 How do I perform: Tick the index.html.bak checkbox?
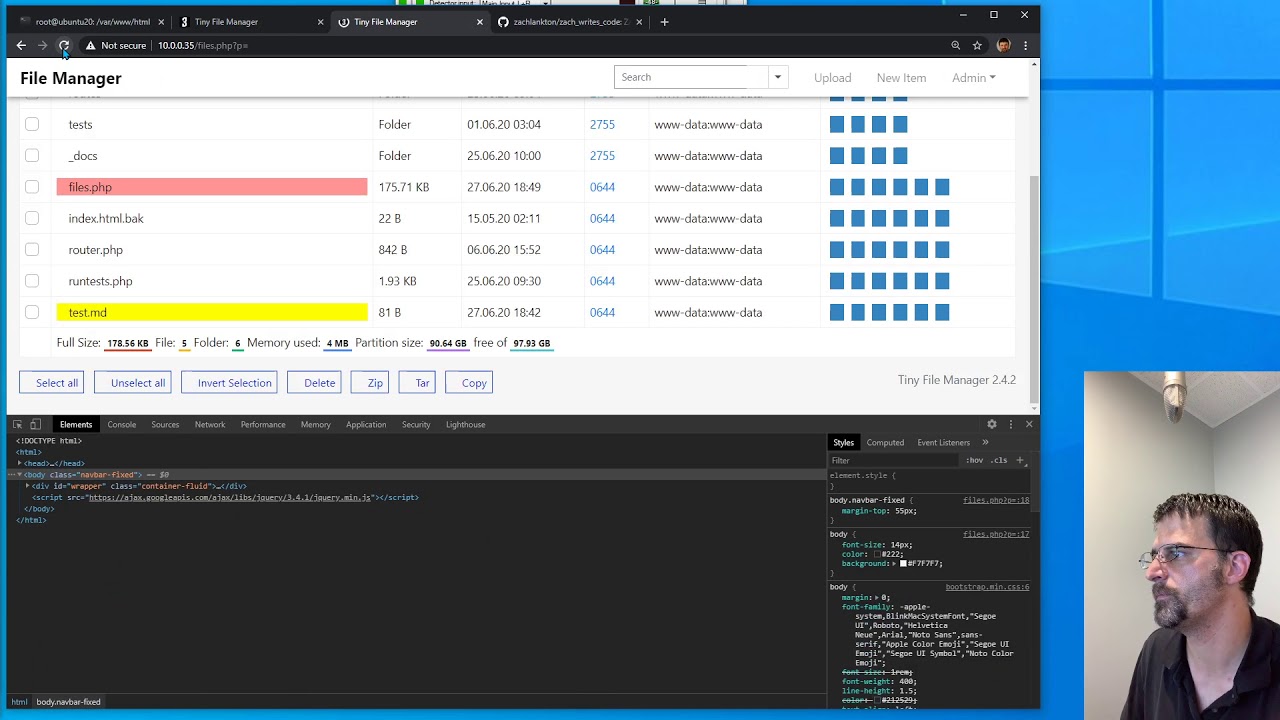tap(32, 218)
